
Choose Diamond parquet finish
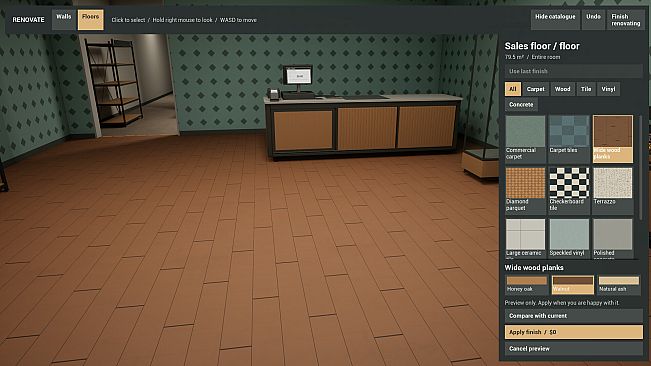coord(525,190)
